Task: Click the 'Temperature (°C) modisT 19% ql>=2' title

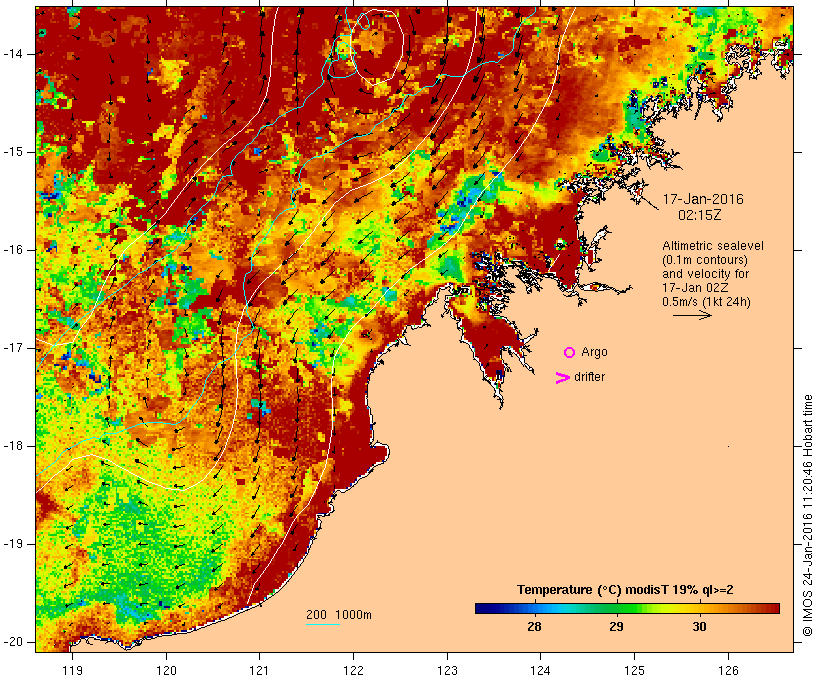Action: click(625, 590)
